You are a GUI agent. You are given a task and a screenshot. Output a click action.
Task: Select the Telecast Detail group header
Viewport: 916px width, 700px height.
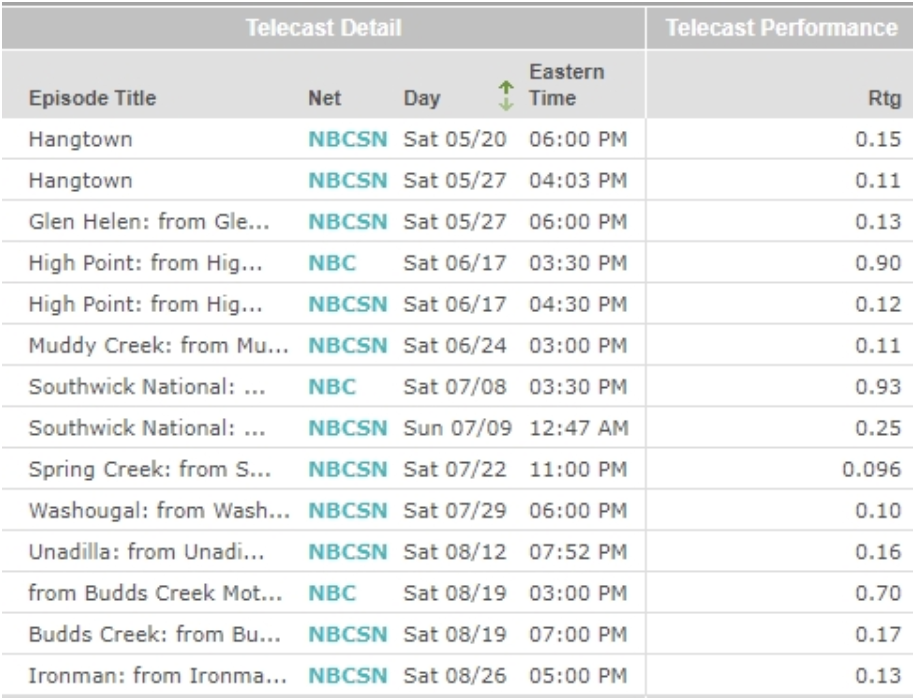(322, 29)
